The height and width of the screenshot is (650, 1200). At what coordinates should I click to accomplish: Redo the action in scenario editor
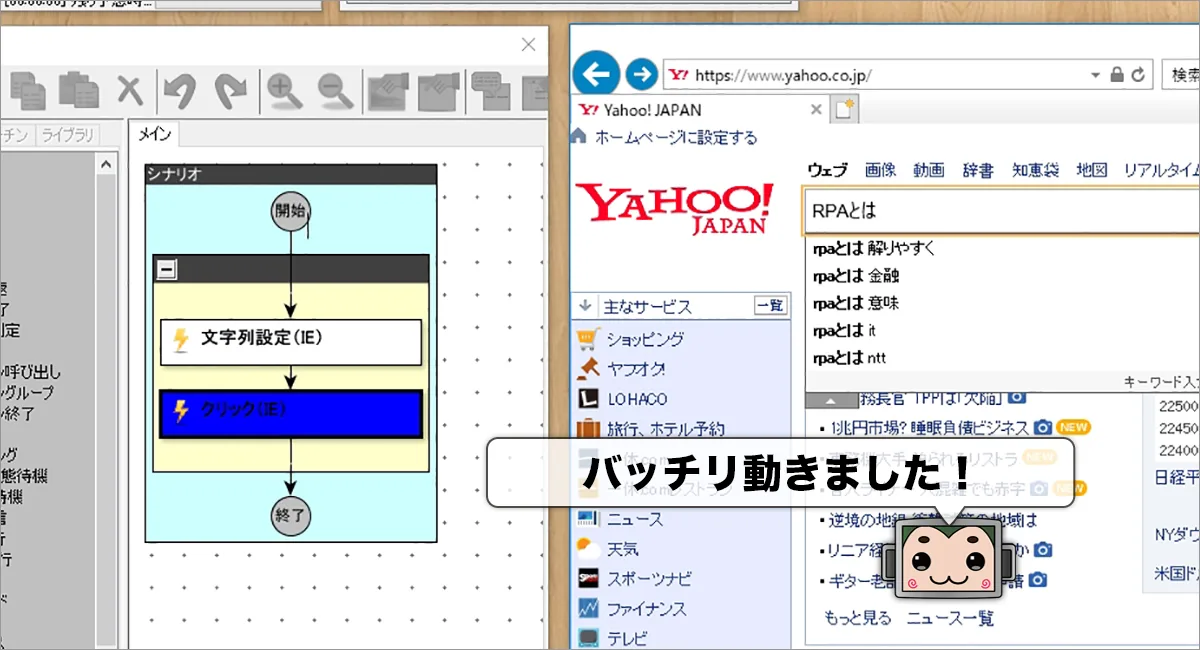(x=231, y=91)
